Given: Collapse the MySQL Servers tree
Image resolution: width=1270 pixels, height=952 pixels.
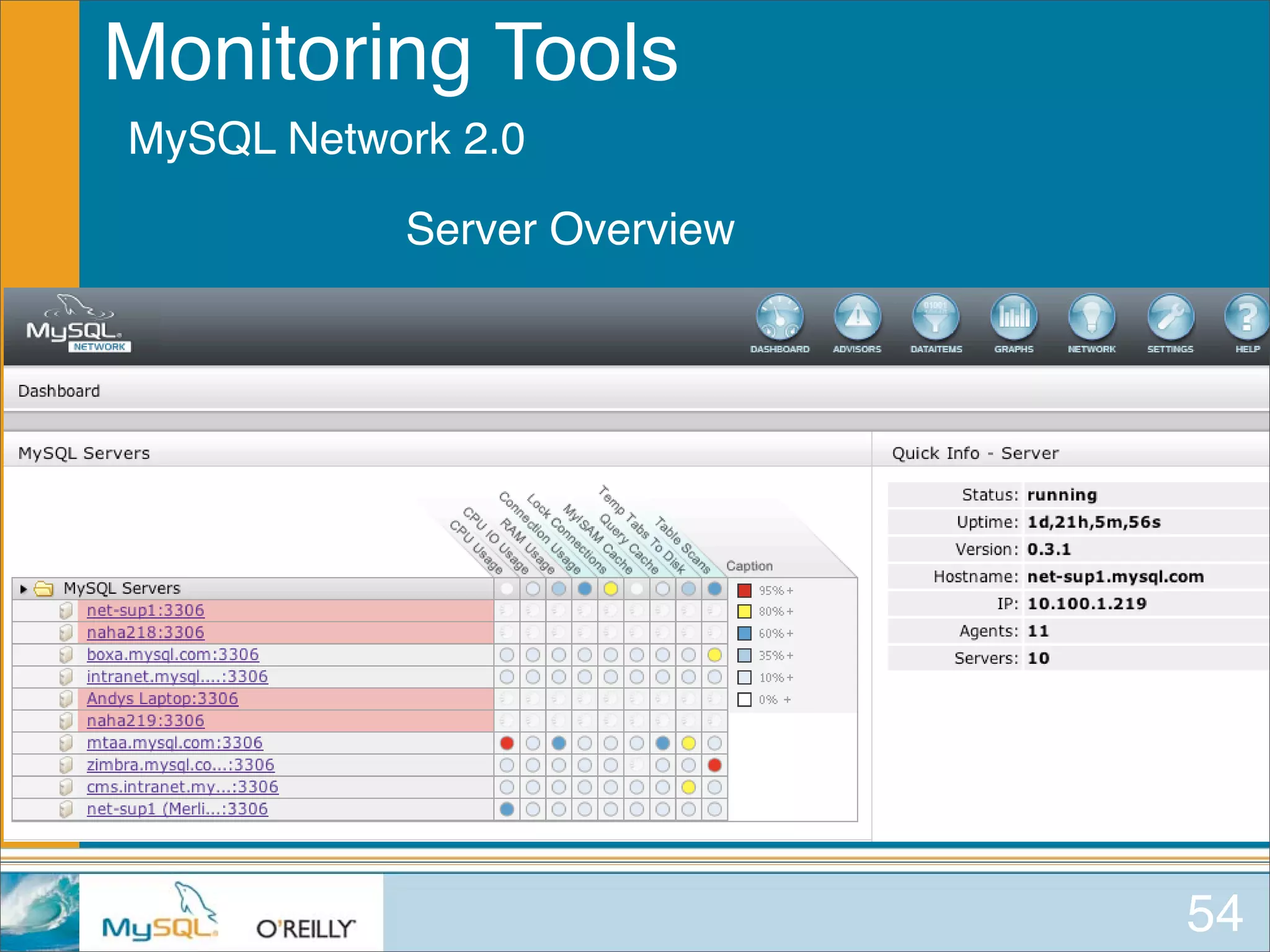Looking at the screenshot, I should 23,588.
